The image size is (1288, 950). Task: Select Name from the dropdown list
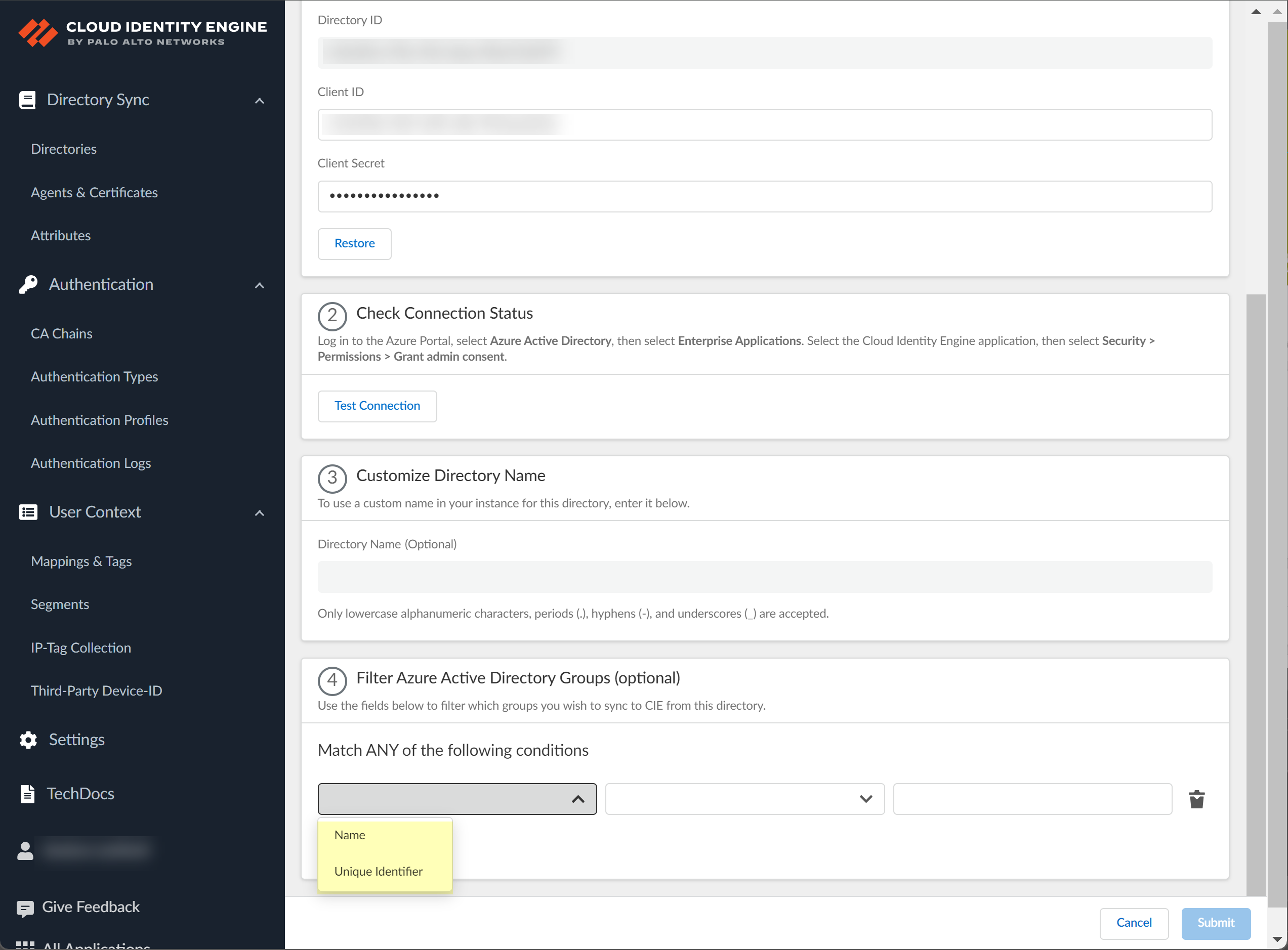[x=350, y=835]
